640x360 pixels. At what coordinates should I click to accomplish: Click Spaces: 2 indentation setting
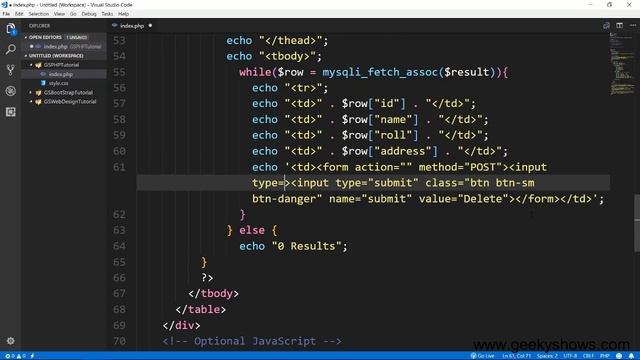coord(547,356)
